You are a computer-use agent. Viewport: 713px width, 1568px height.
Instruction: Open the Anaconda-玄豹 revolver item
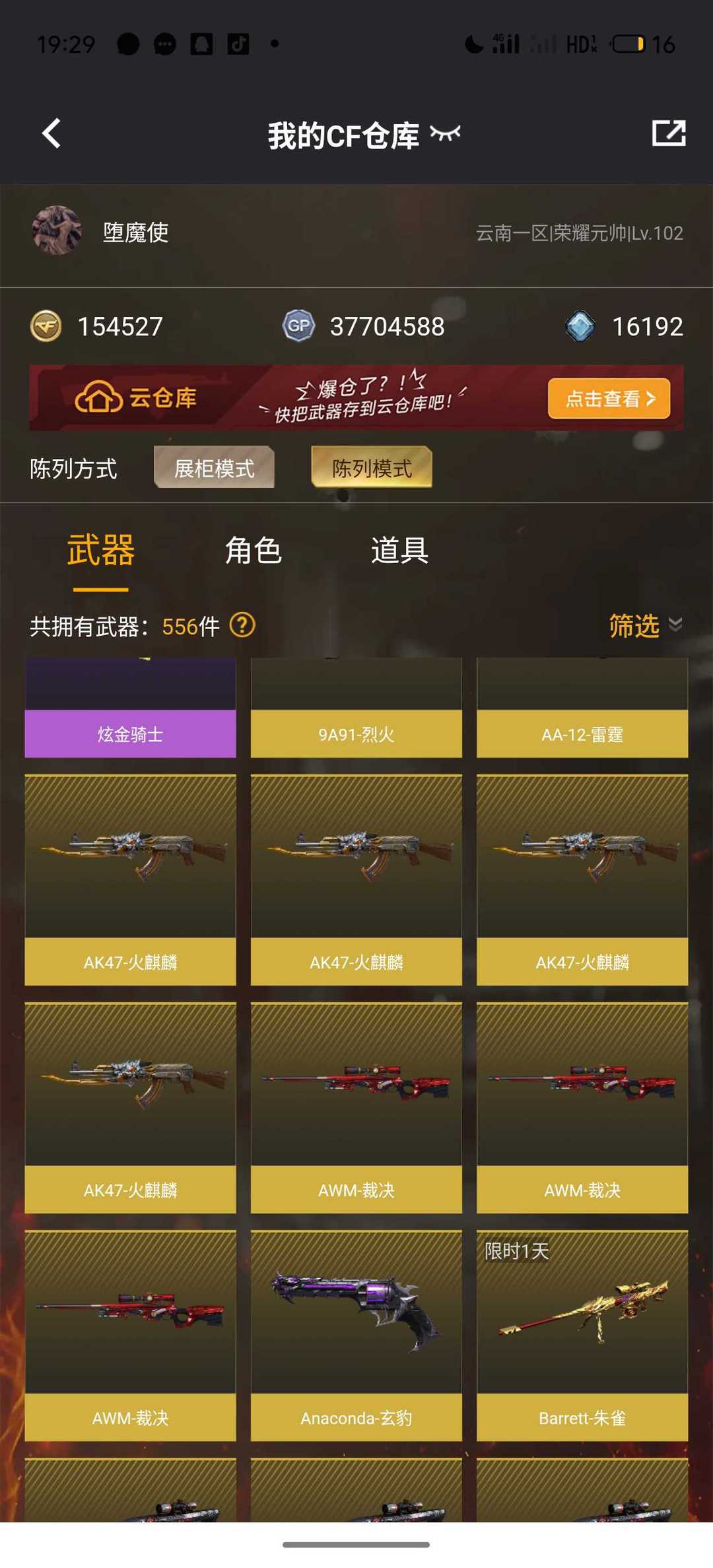pyautogui.click(x=356, y=1335)
